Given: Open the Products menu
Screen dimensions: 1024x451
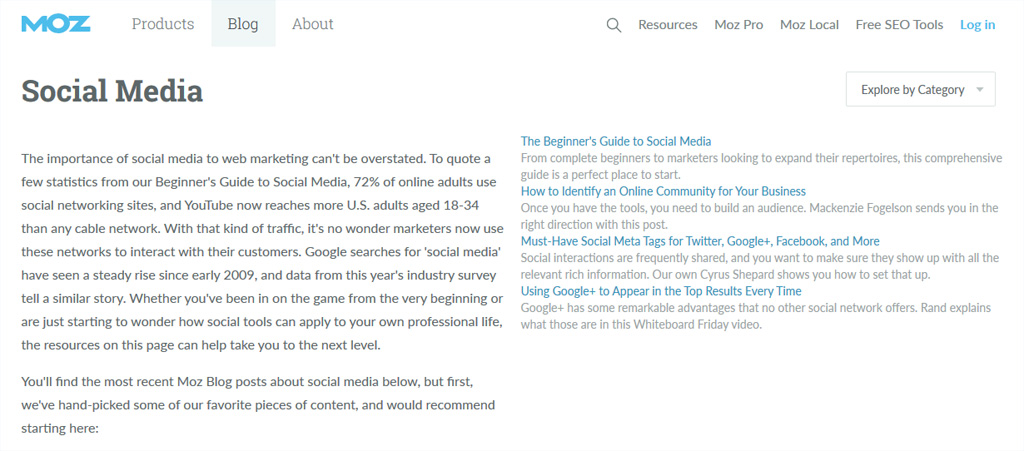Looking at the screenshot, I should [x=163, y=24].
